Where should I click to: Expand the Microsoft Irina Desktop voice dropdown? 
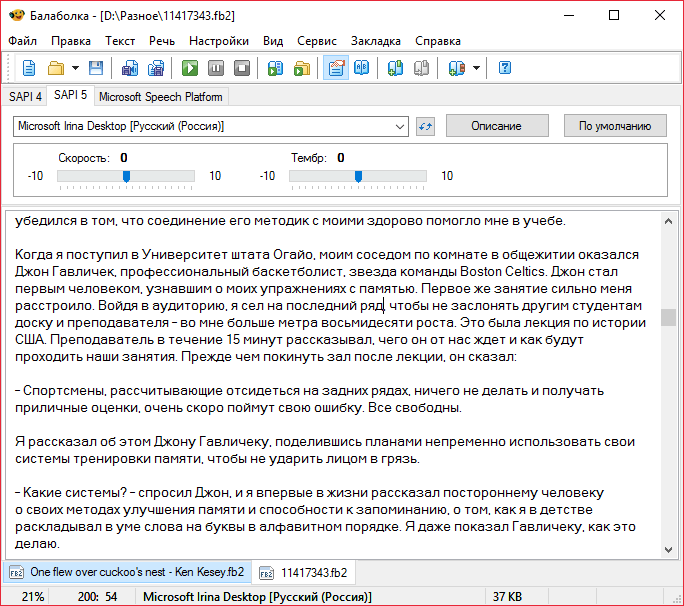click(x=399, y=127)
